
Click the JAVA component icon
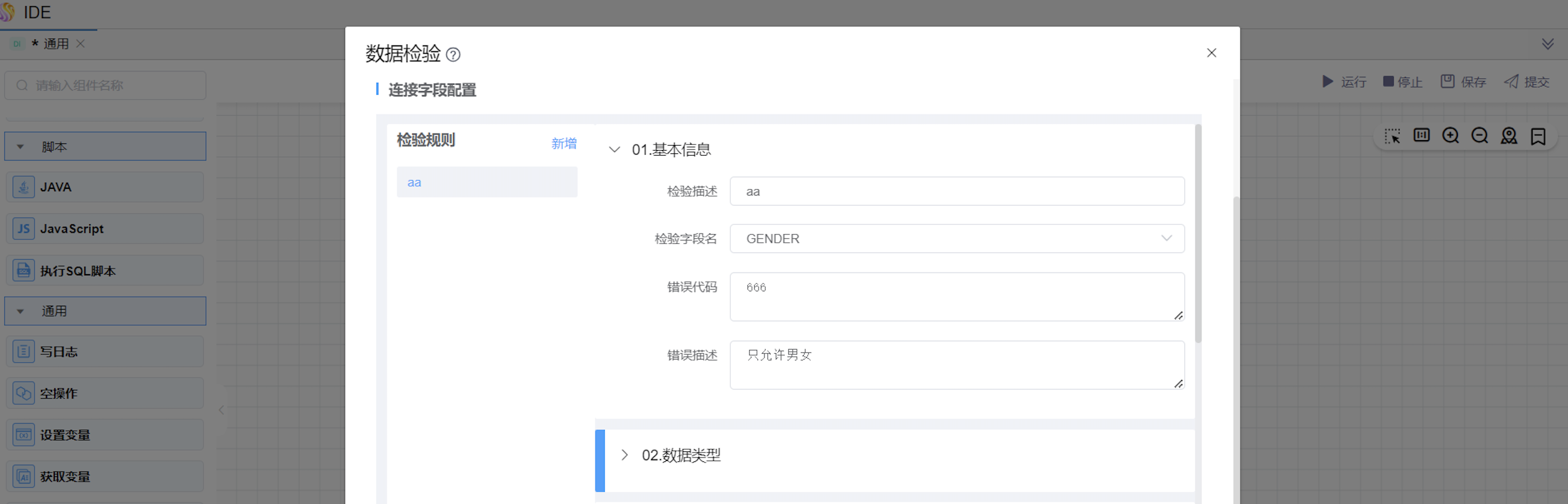(x=24, y=187)
